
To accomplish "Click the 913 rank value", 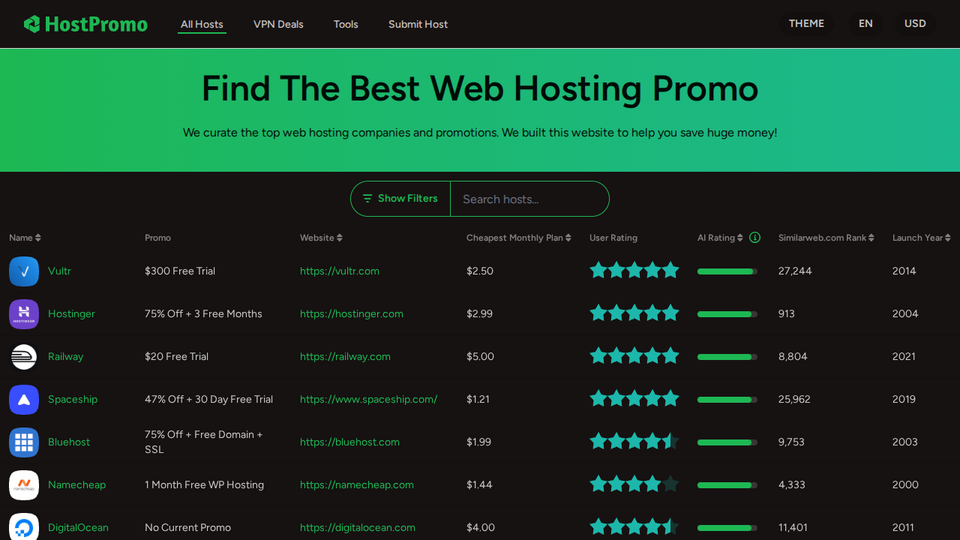I will tap(786, 313).
